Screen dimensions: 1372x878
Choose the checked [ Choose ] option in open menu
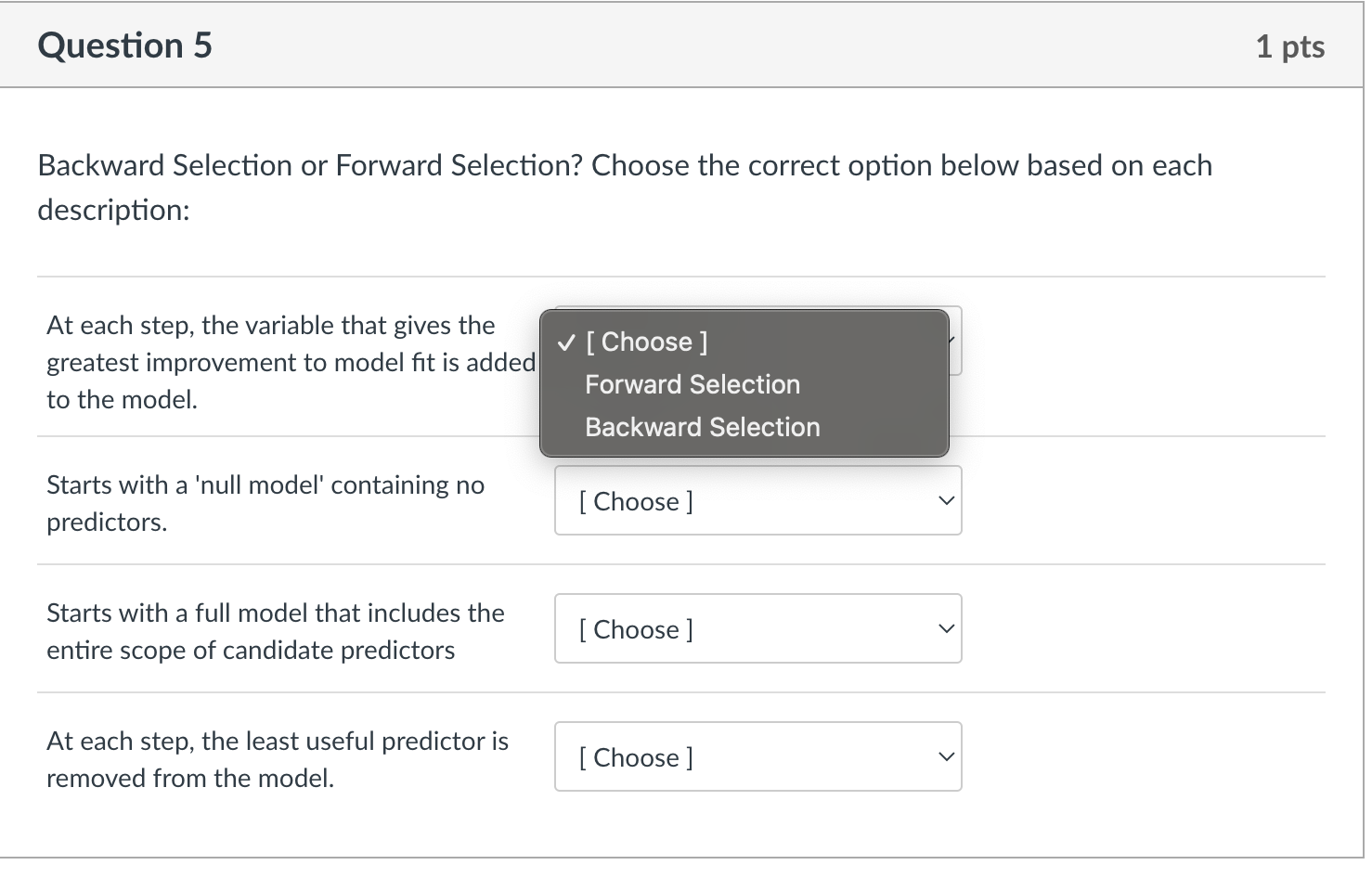(x=645, y=341)
